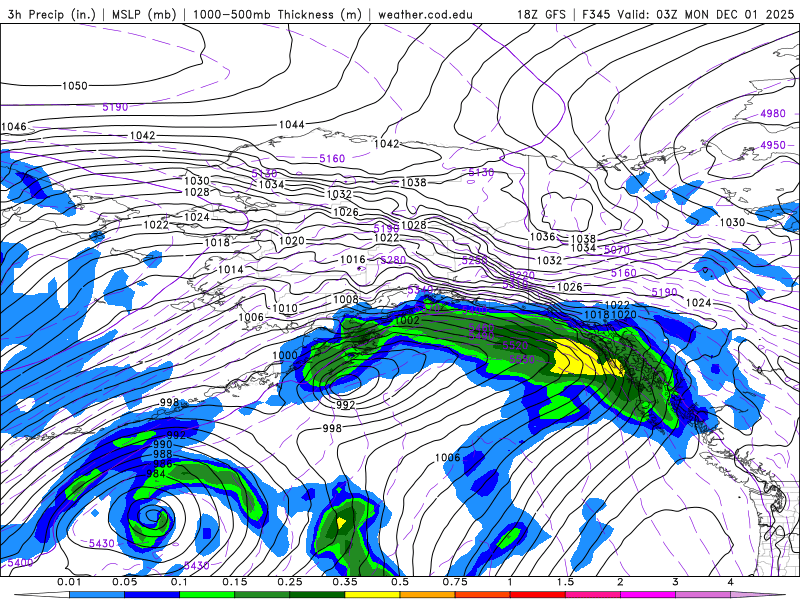Click the 0.15 legend value label
800x600 pixels.
pyautogui.click(x=235, y=582)
